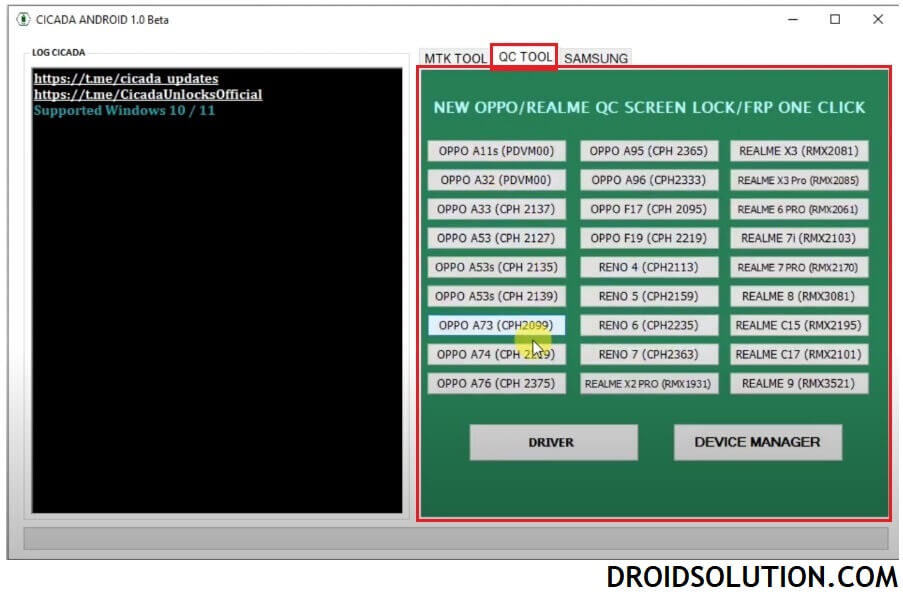The width and height of the screenshot is (903, 599).
Task: Pick the REALME 7i (RMX2103) button
Action: pos(799,238)
